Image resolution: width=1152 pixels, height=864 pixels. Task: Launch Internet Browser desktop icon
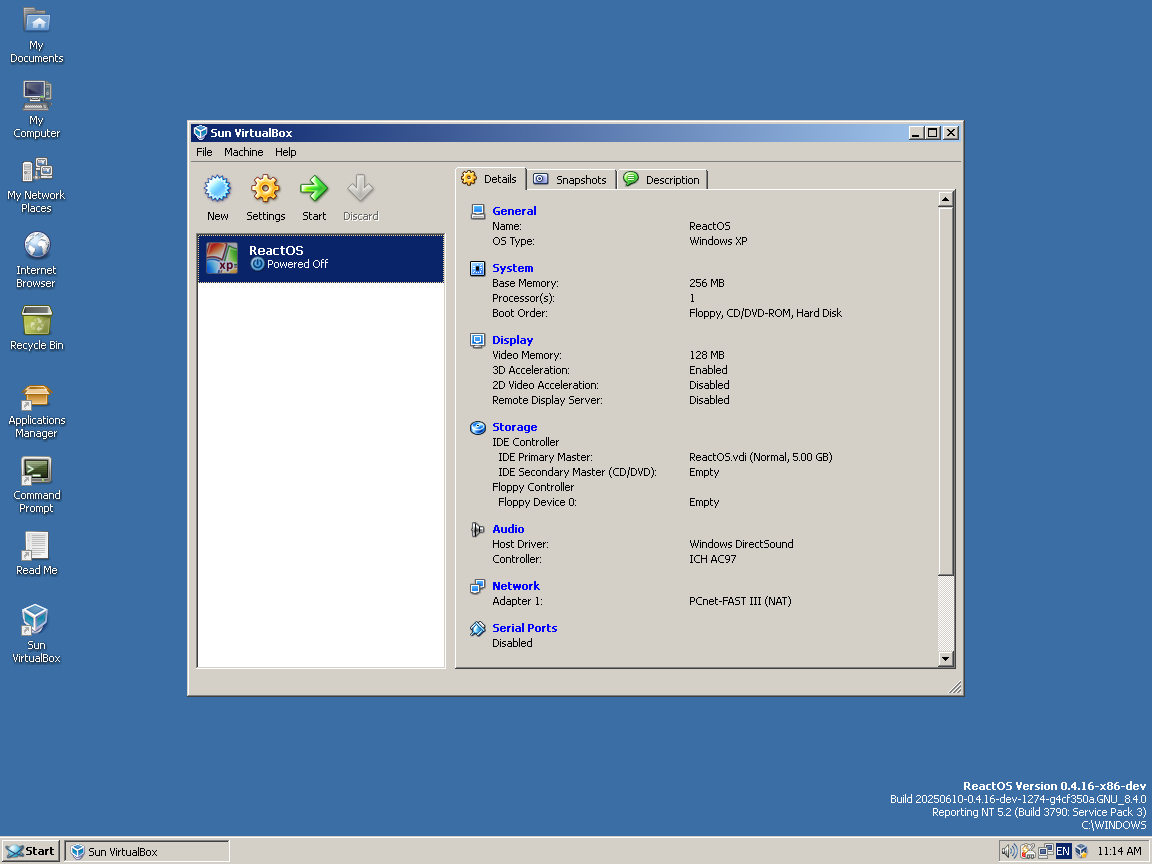37,245
